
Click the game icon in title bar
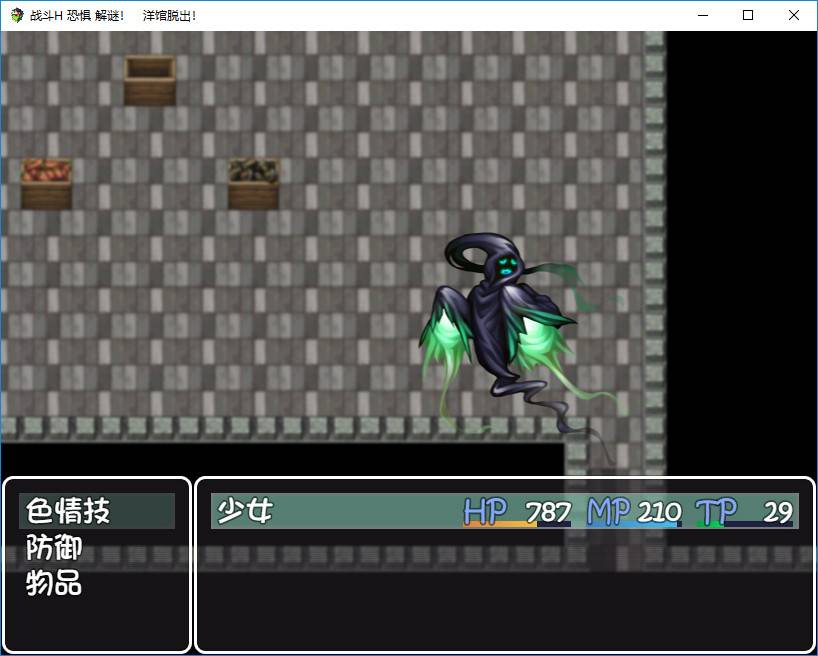(16, 15)
